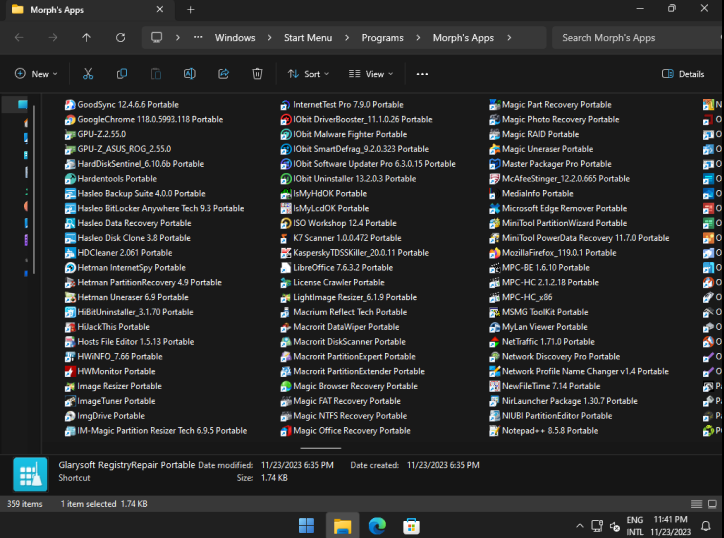Click the Share icon in toolbar

223,74
